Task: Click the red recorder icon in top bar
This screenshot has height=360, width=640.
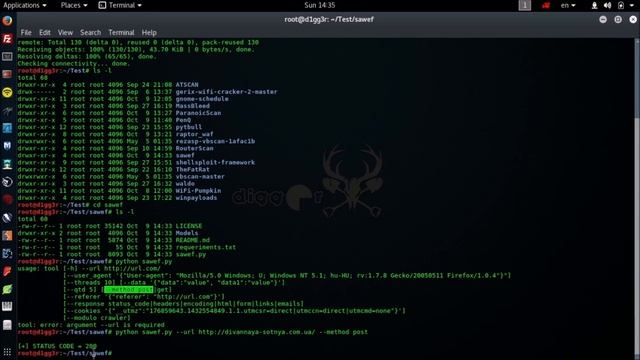Action: 546,5
